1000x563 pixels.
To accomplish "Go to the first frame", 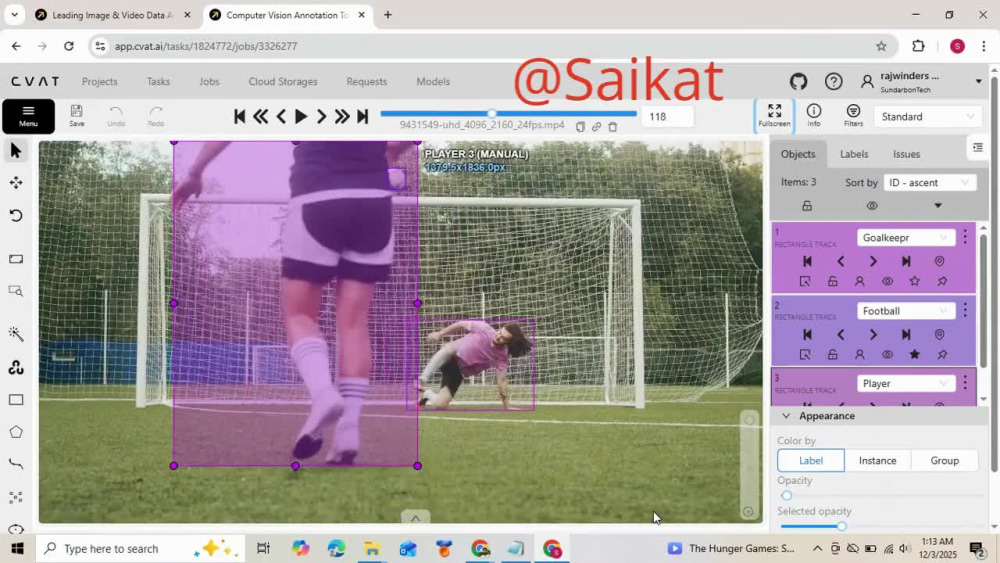I will coord(240,116).
